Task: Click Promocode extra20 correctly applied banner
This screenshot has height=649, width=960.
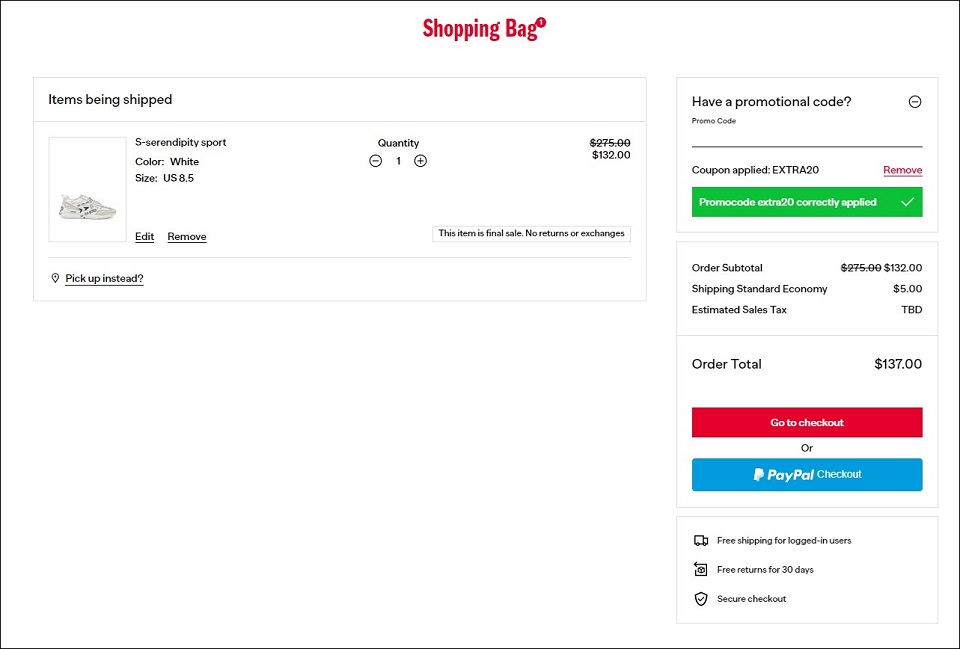Action: tap(807, 202)
